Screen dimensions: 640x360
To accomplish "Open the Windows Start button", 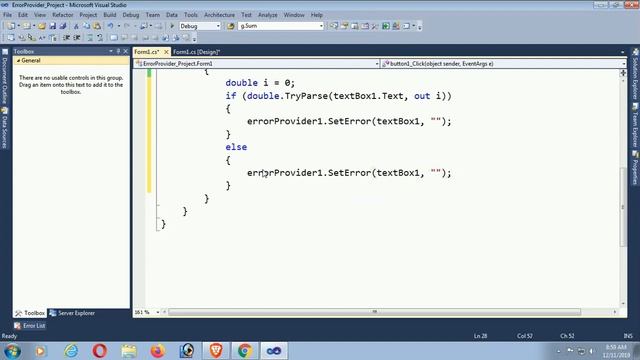I will [x=12, y=351].
